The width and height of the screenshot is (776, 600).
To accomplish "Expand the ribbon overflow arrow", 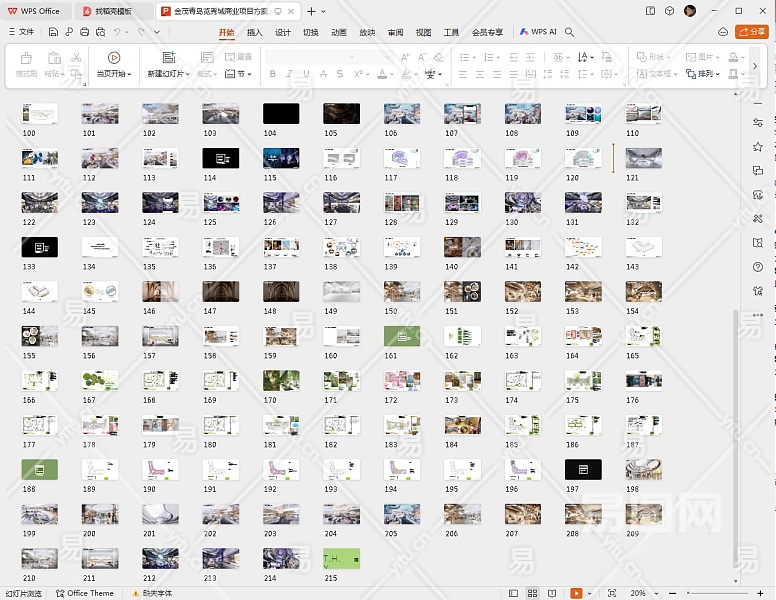I will pos(755,66).
